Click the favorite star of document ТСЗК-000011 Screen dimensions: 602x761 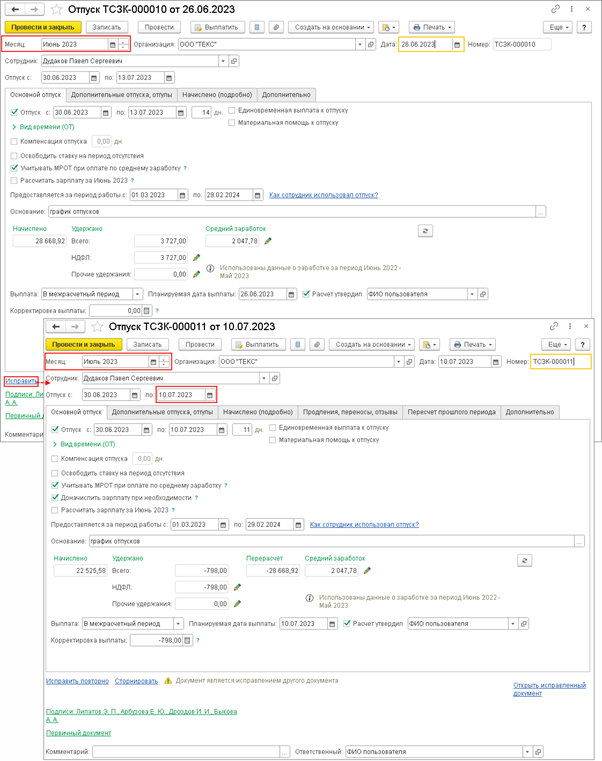[x=97, y=327]
